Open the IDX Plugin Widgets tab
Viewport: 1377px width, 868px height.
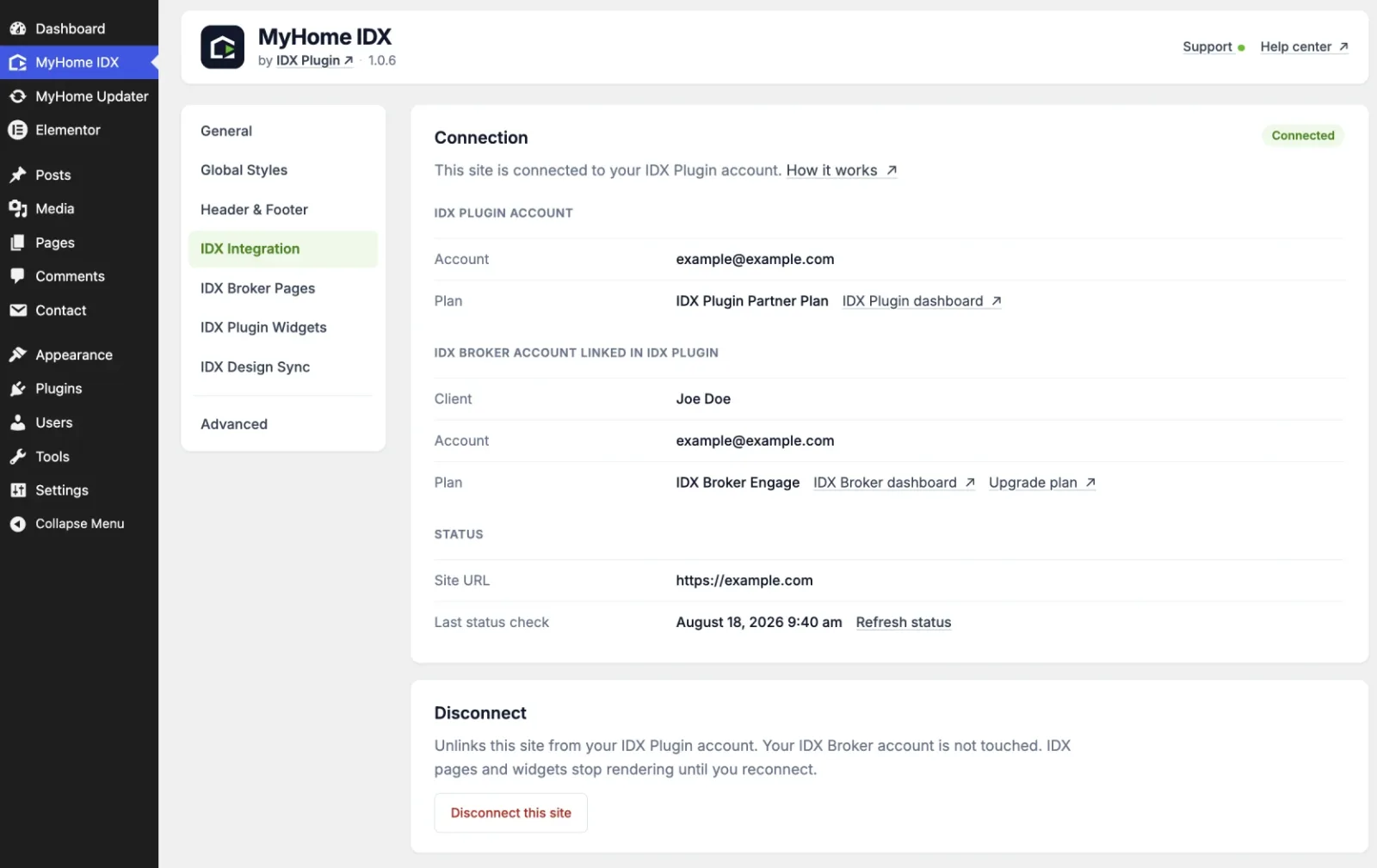283,328
